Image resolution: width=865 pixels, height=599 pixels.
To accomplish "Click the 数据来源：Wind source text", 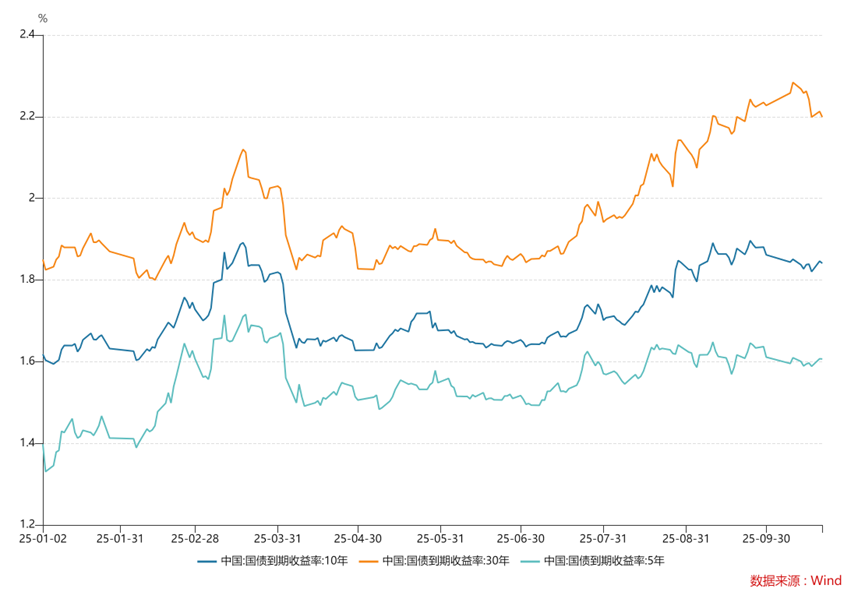I will (x=796, y=580).
